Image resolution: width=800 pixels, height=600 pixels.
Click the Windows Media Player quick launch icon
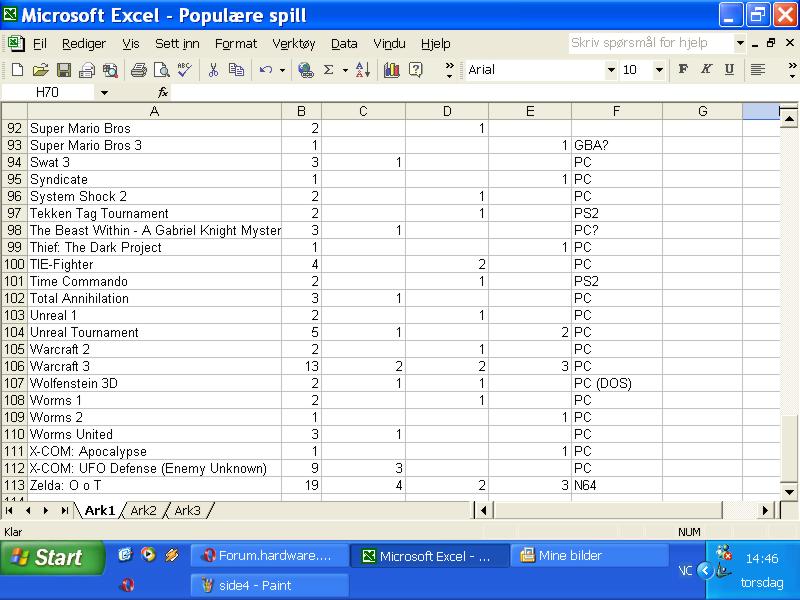[x=148, y=554]
